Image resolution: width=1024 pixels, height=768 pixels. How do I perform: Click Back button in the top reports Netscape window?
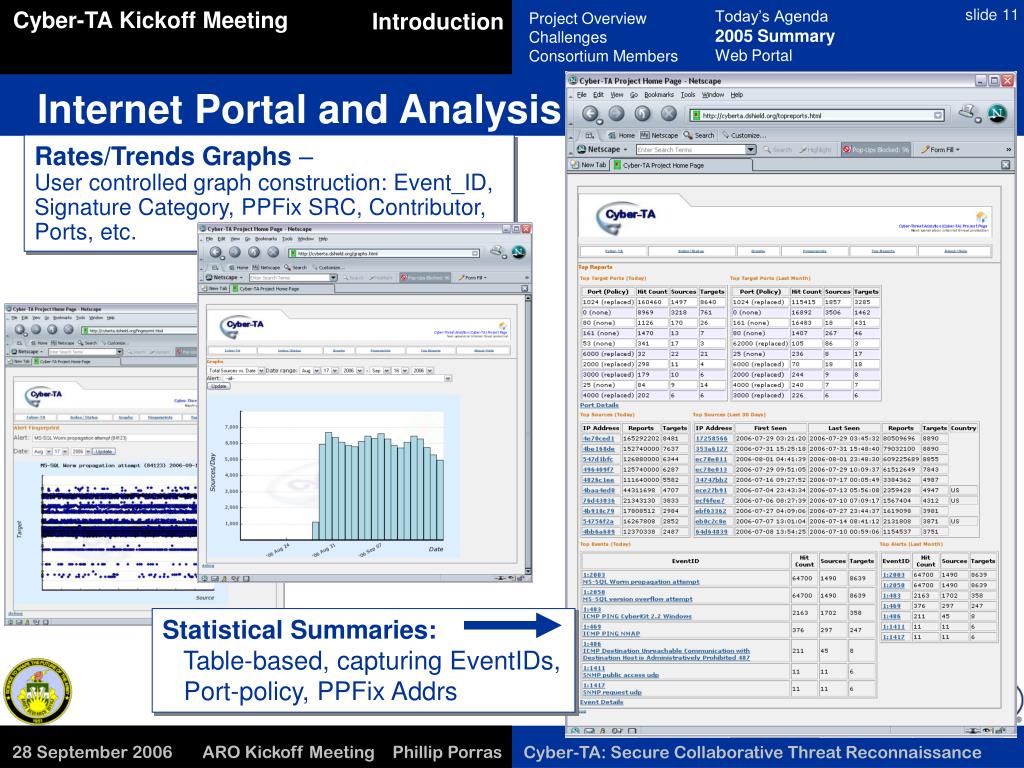[x=590, y=114]
